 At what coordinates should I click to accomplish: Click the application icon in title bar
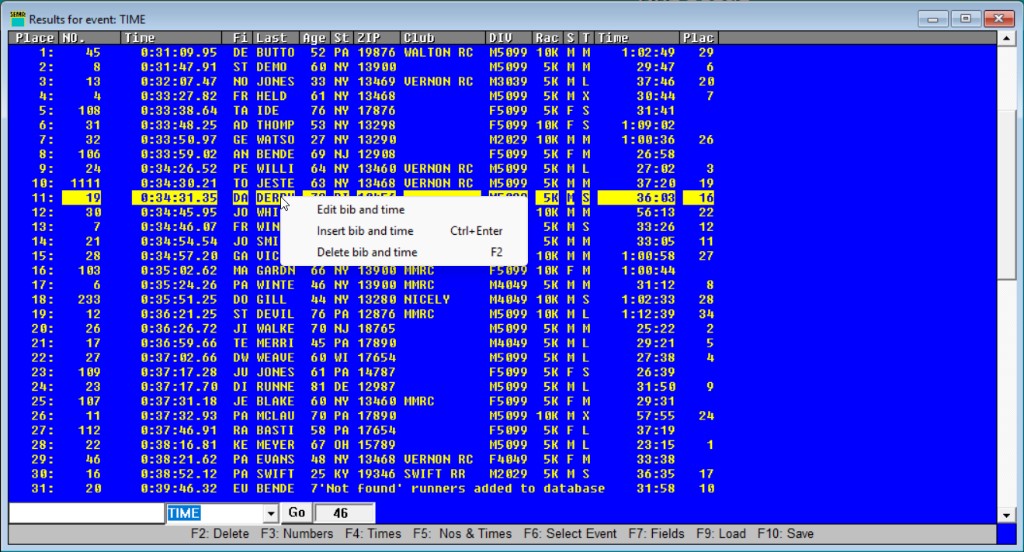click(x=18, y=19)
